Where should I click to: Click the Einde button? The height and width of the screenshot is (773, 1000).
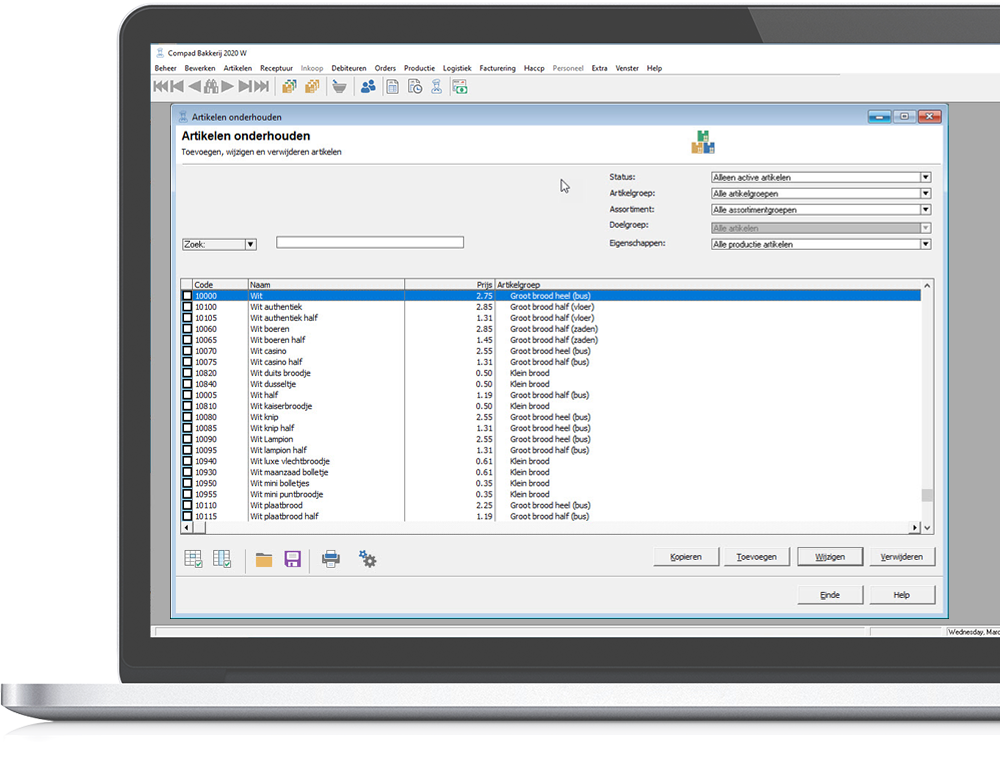point(830,595)
